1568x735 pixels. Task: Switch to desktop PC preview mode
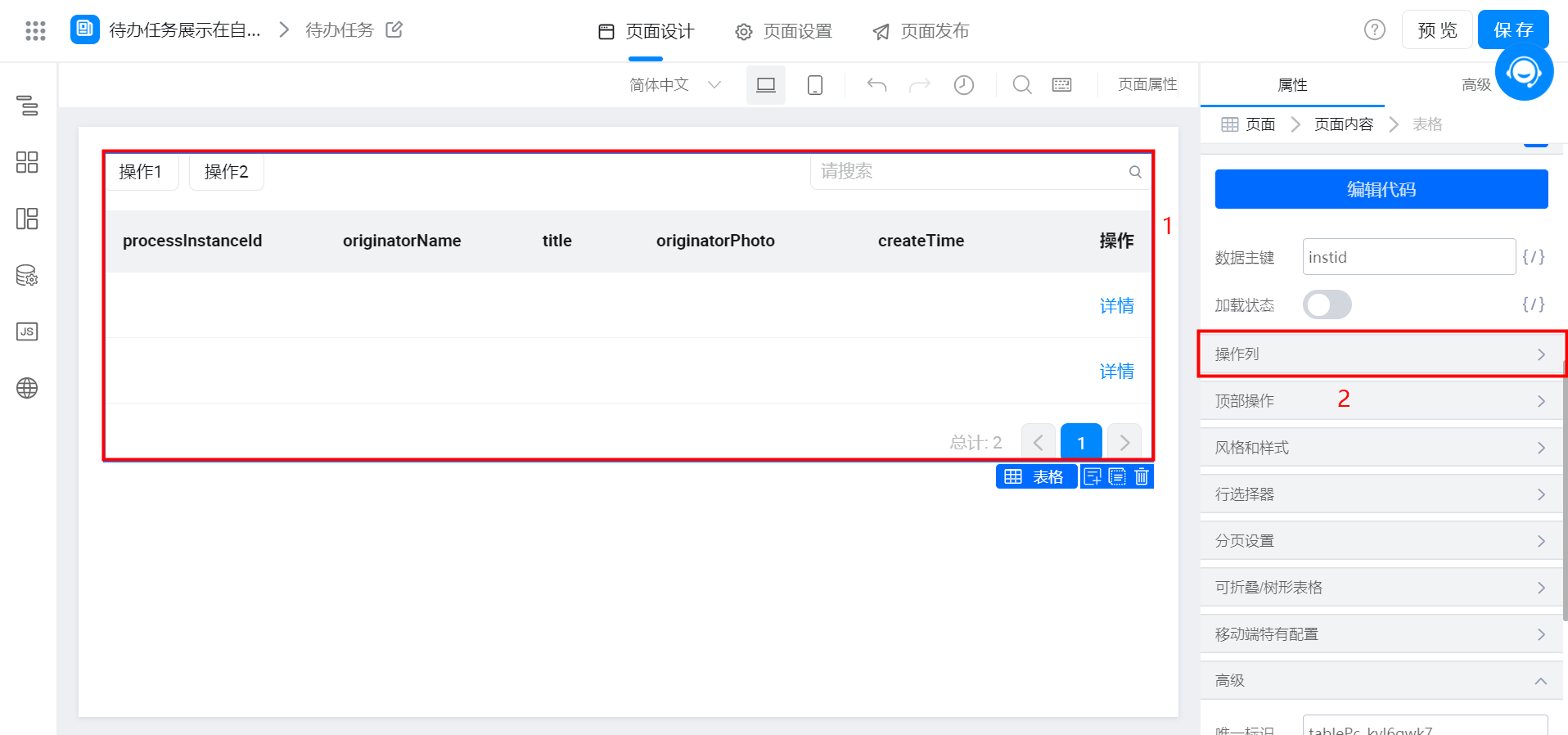(766, 85)
